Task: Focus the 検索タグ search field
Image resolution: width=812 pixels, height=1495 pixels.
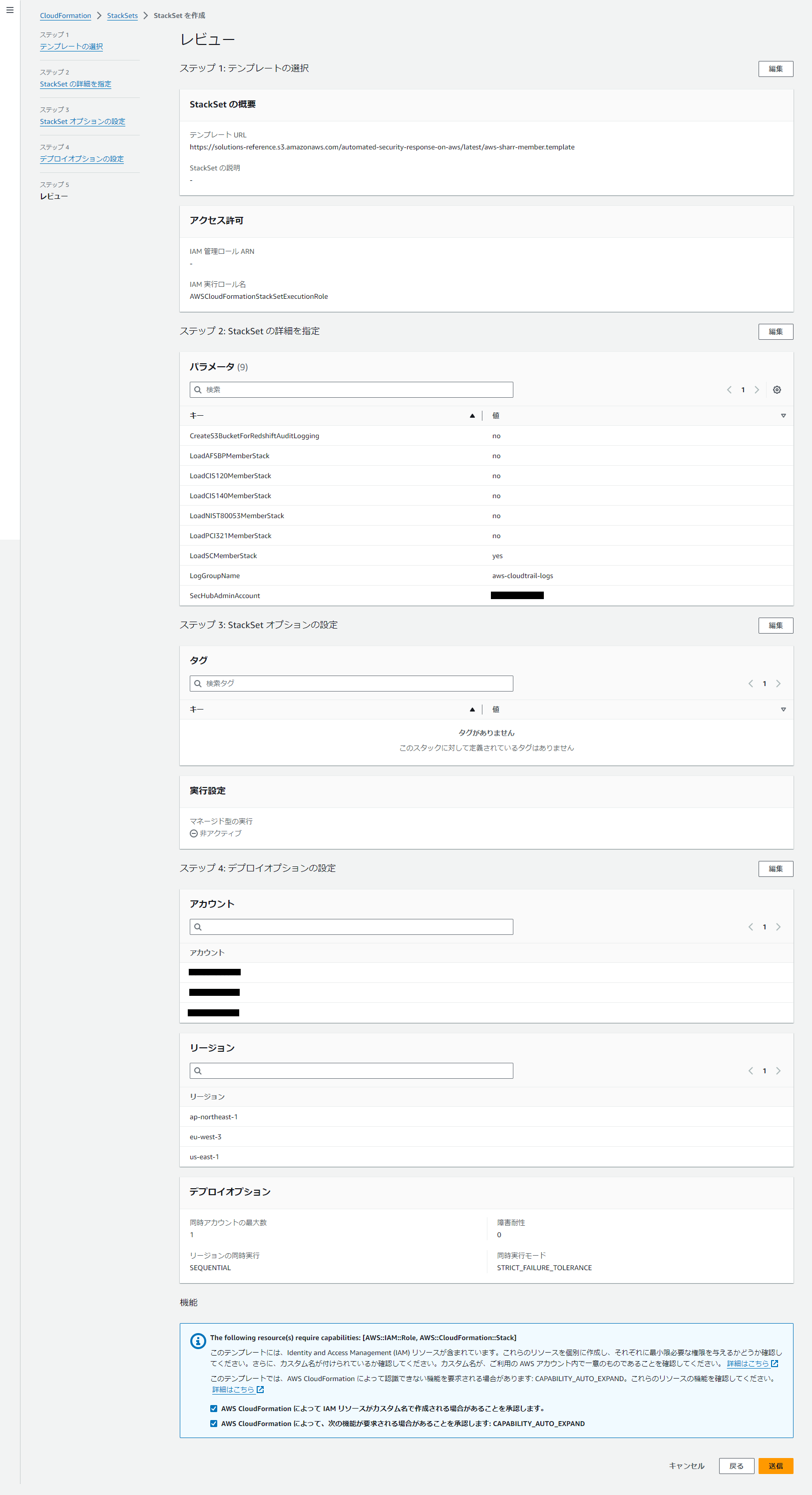Action: tap(351, 684)
